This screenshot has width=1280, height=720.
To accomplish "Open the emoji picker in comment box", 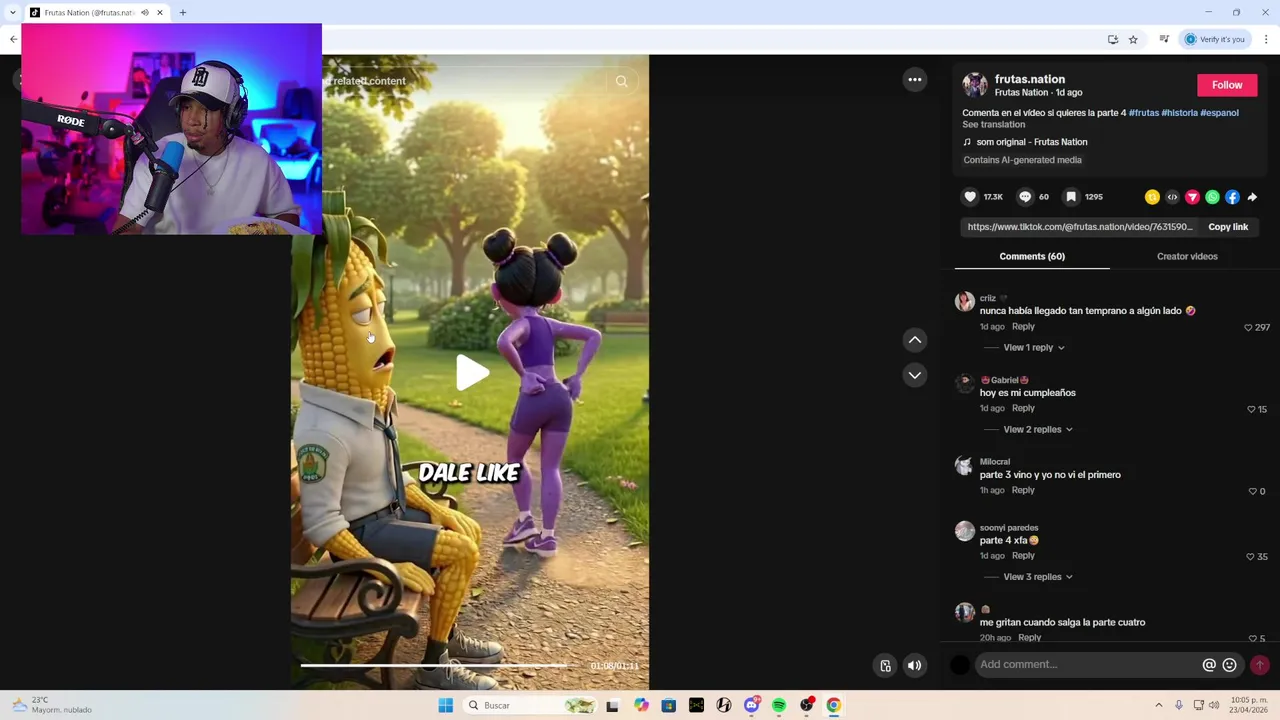I will coord(1230,665).
